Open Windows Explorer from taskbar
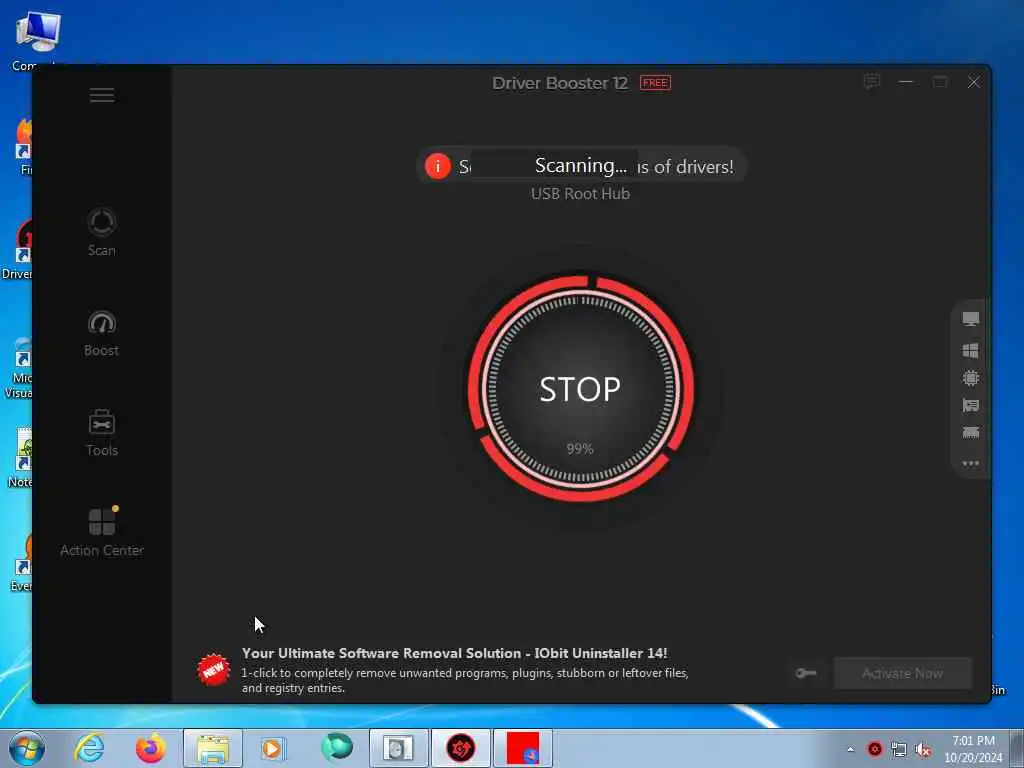The height and width of the screenshot is (768, 1024). coord(213,748)
